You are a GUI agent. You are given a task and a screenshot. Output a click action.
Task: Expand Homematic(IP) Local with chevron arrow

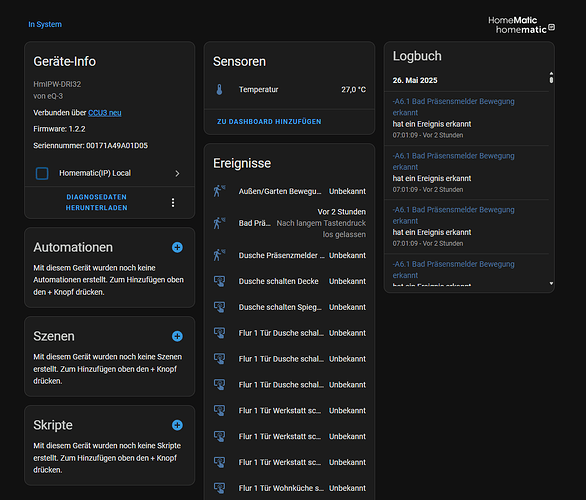point(177,173)
